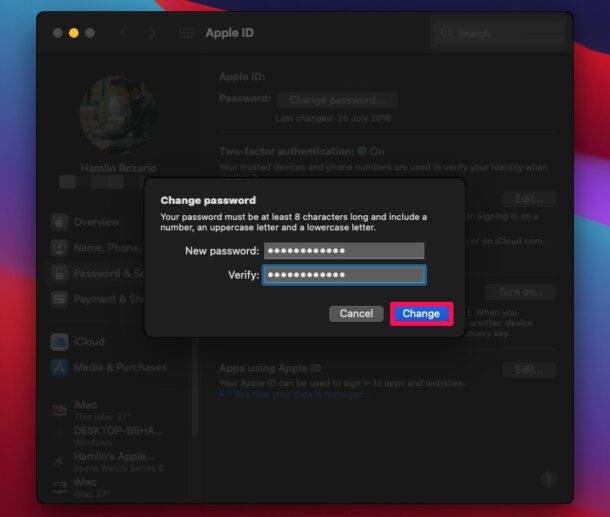The width and height of the screenshot is (610, 517).
Task: Go back with the left chevron
Action: 123,33
